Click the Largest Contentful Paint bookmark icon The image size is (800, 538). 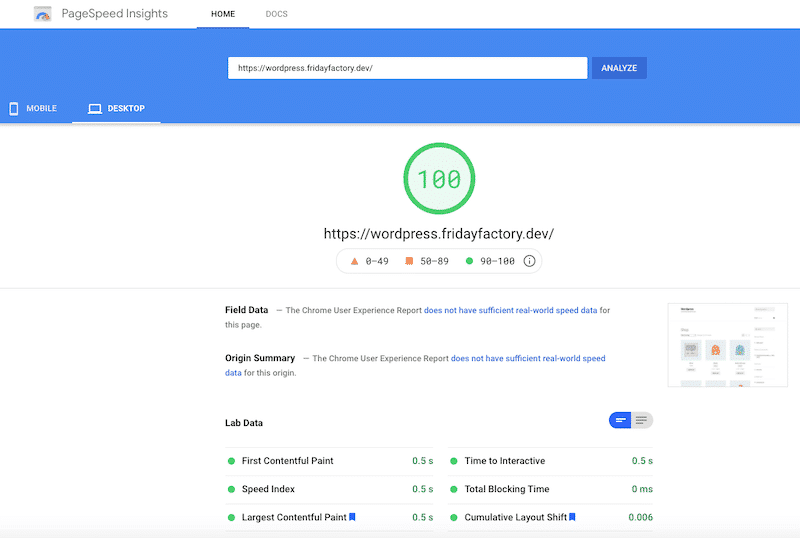[x=353, y=517]
